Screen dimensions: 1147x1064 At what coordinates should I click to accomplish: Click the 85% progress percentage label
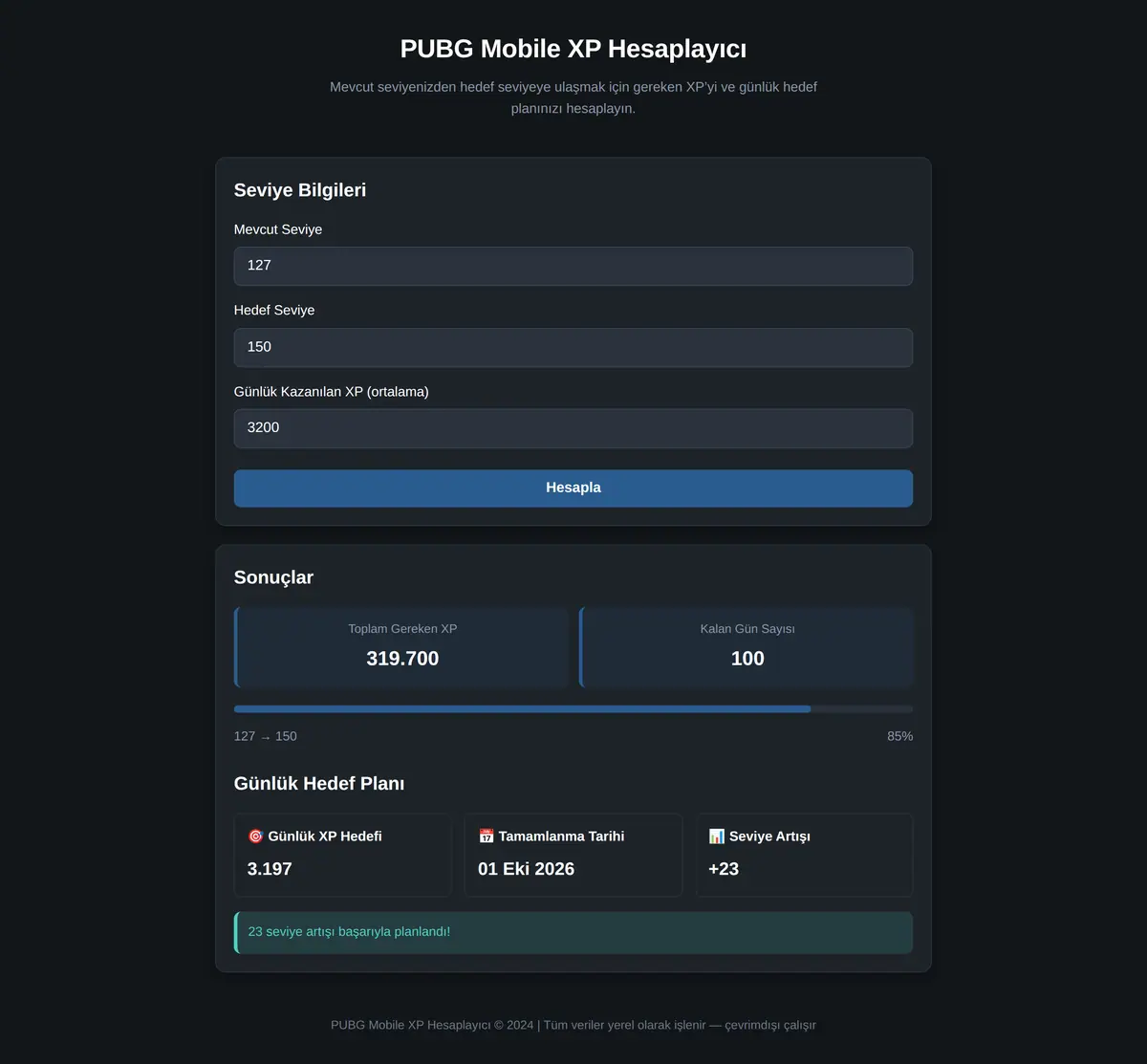pos(899,736)
